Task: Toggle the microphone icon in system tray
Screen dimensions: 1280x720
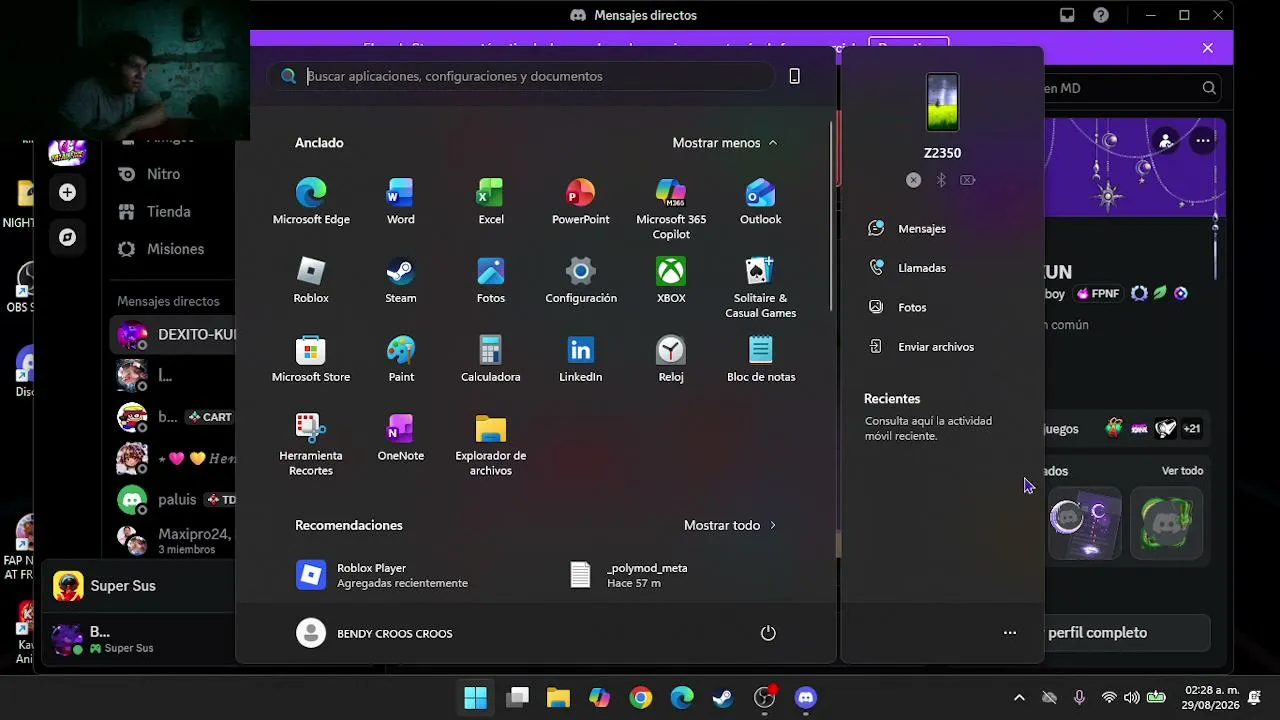Action: 1079,698
